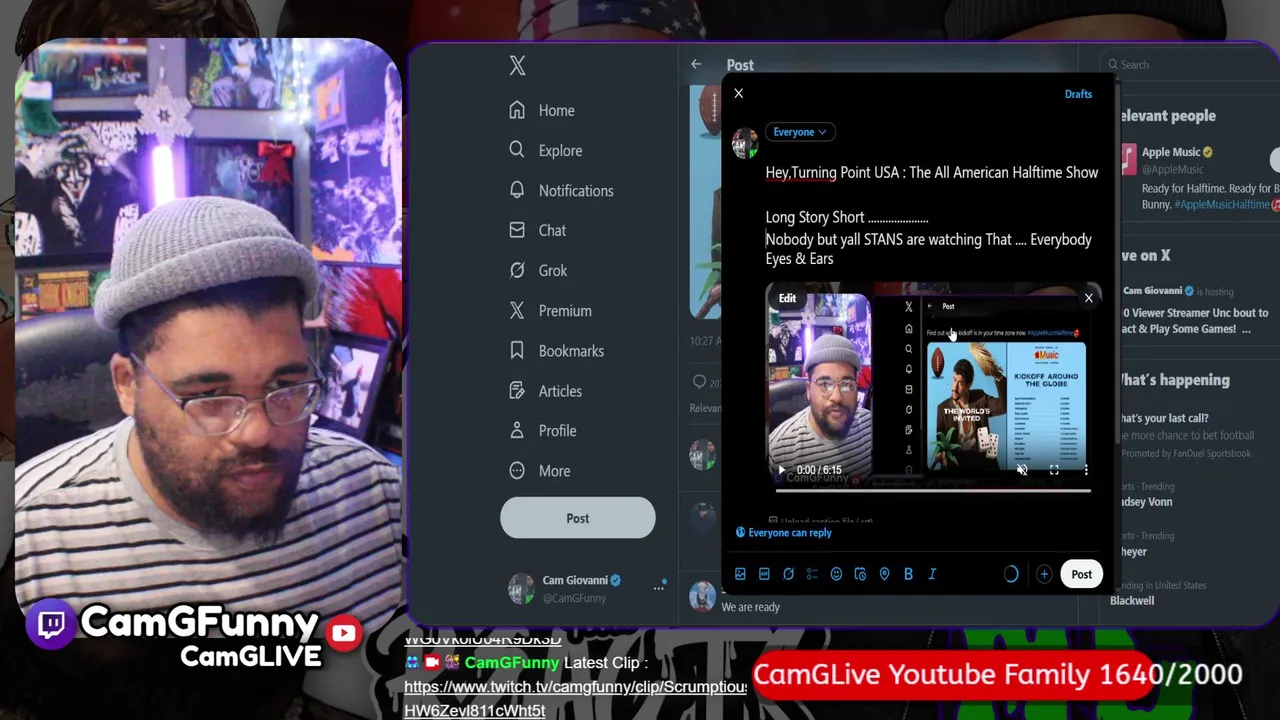Image resolution: width=1280 pixels, height=720 pixels.
Task: Open Articles in the sidebar
Action: point(544,391)
